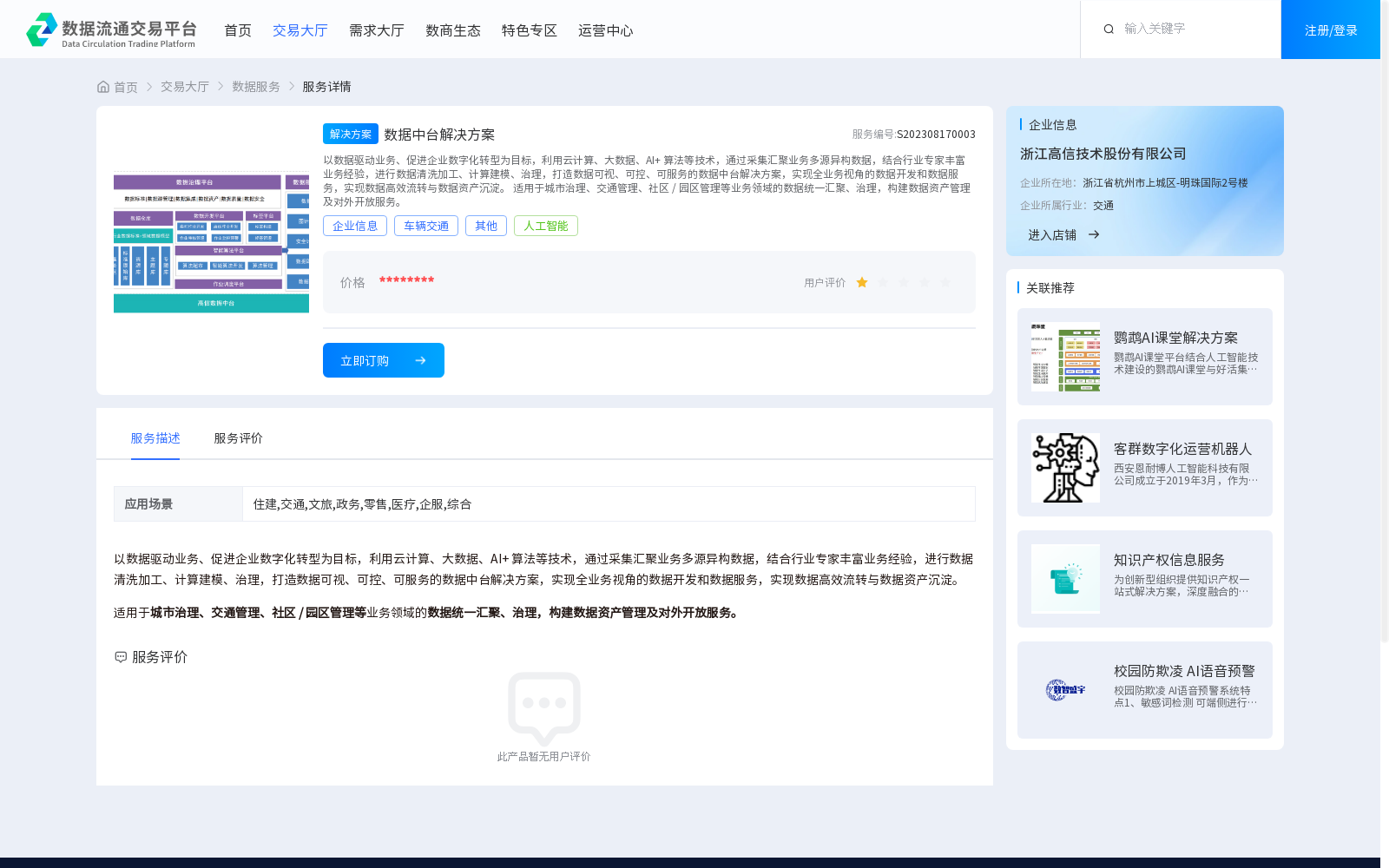Click the 解决方案 label badge
The height and width of the screenshot is (868, 1389).
[x=351, y=134]
